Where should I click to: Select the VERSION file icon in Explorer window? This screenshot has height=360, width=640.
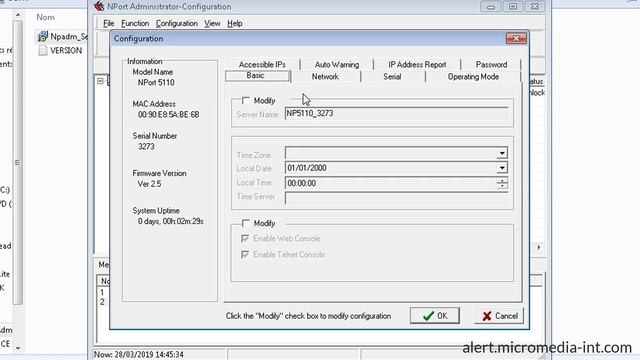43,50
